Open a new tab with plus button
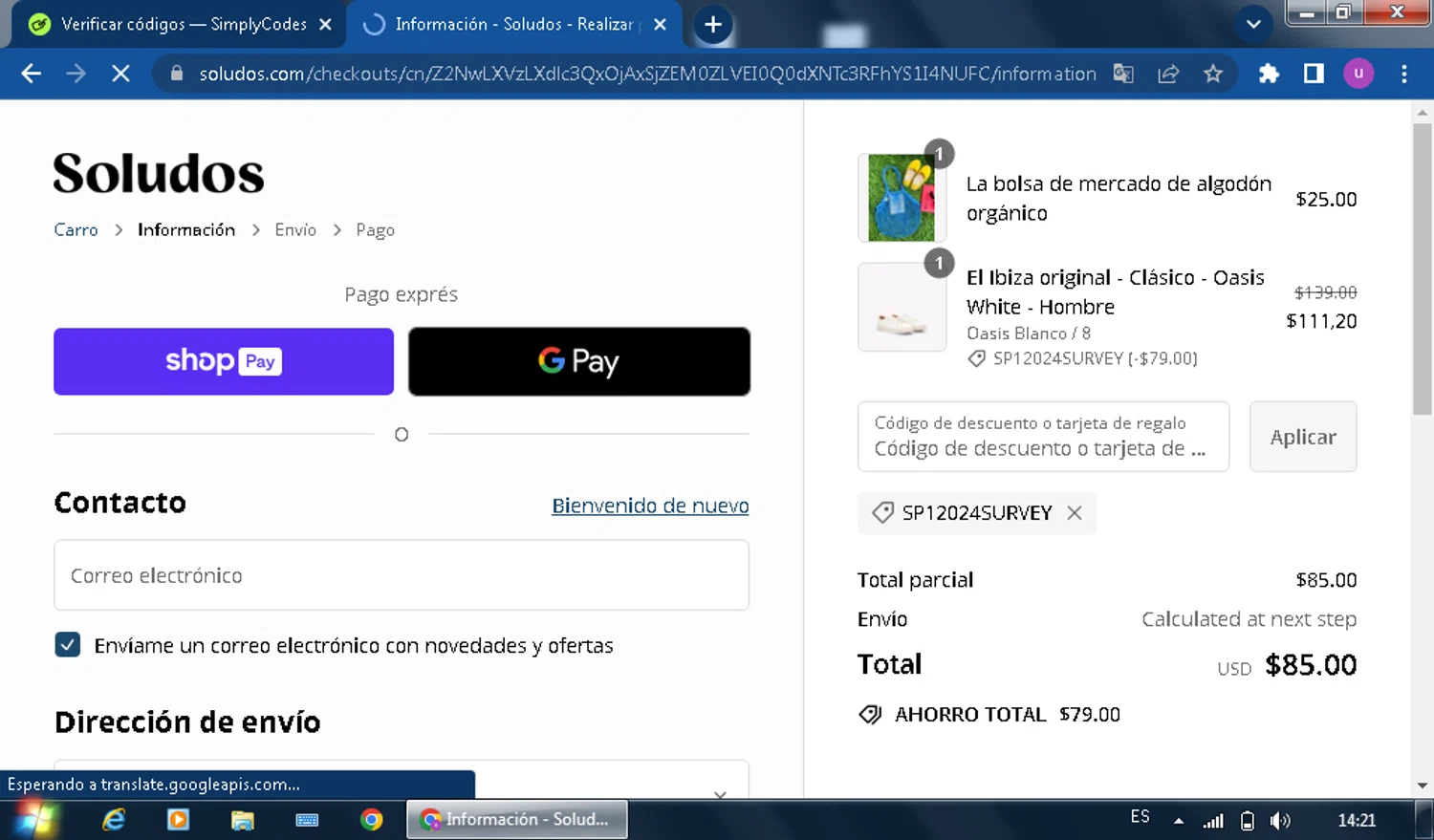This screenshot has width=1434, height=840. (713, 25)
